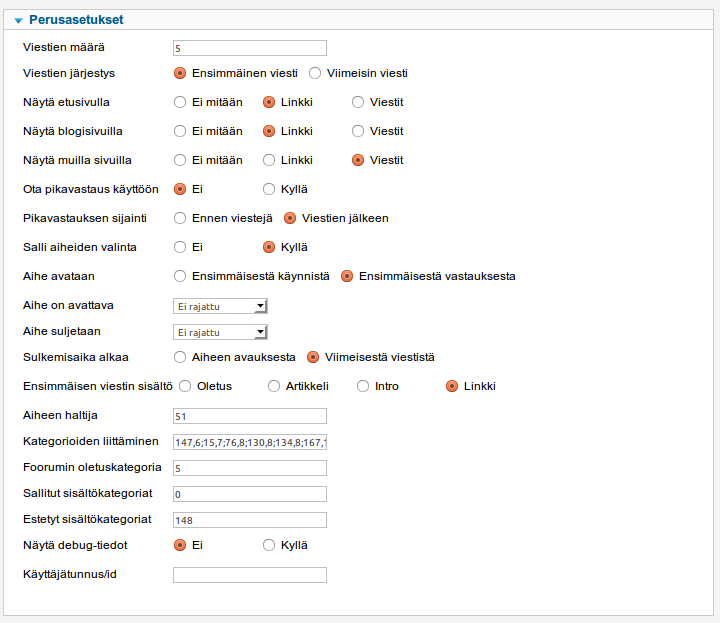Collapse the Perusasetukset panel arrow
This screenshot has height=623, width=720.
click(18, 20)
